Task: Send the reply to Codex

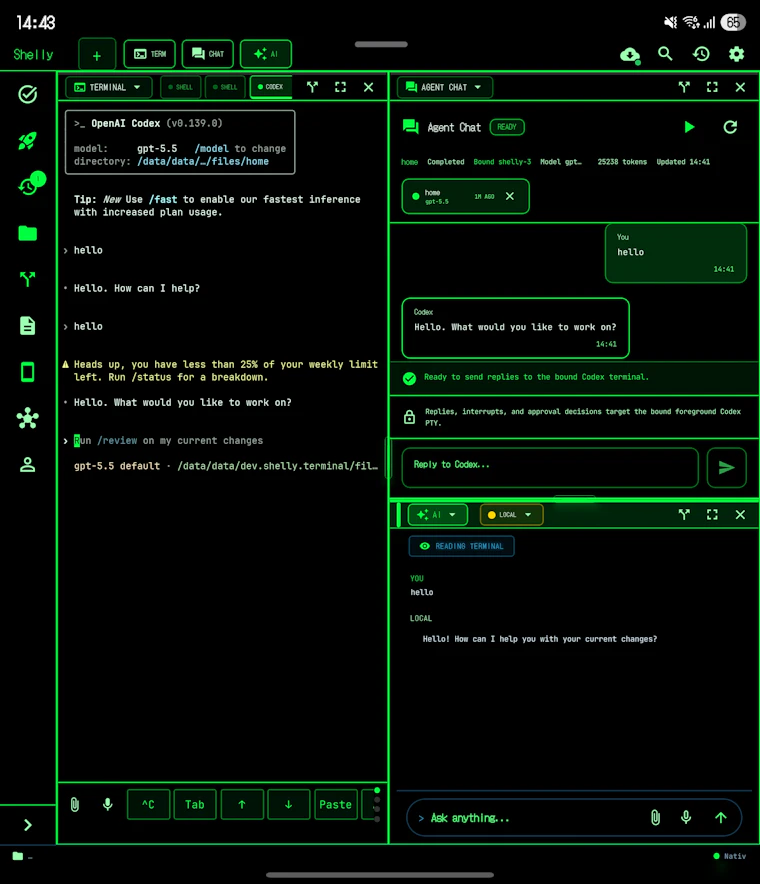Action: pos(727,467)
